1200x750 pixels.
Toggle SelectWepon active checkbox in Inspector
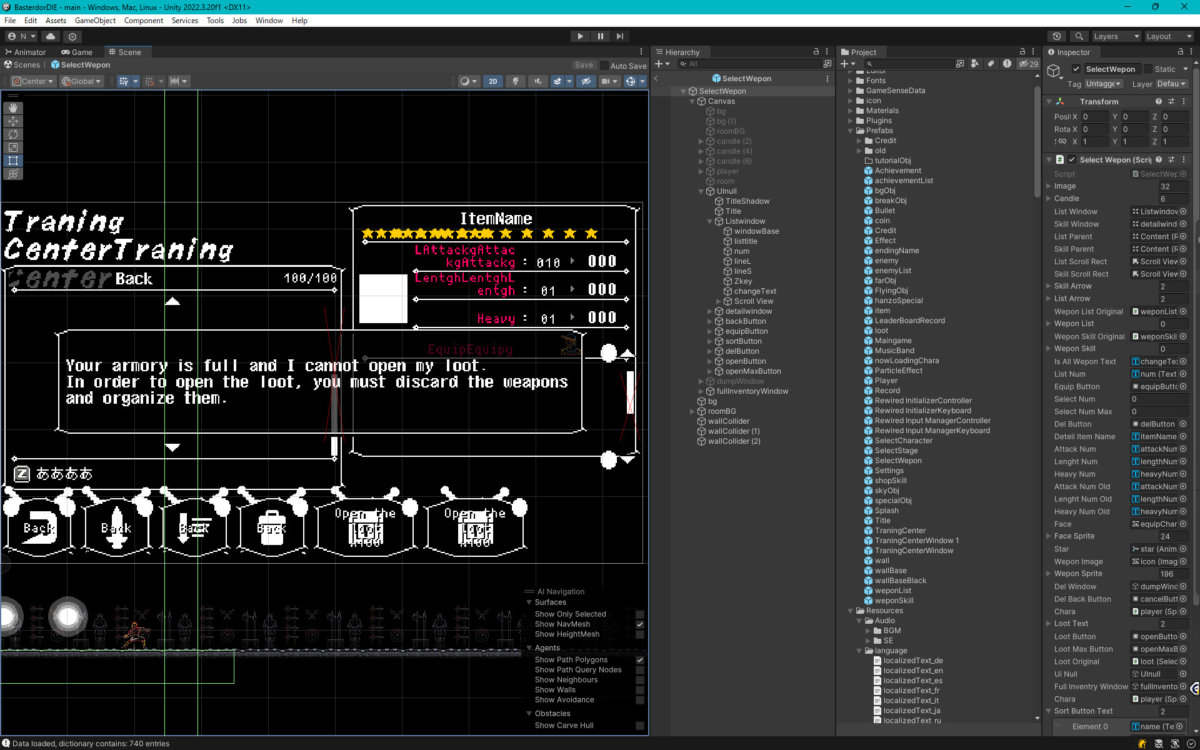pos(1076,69)
